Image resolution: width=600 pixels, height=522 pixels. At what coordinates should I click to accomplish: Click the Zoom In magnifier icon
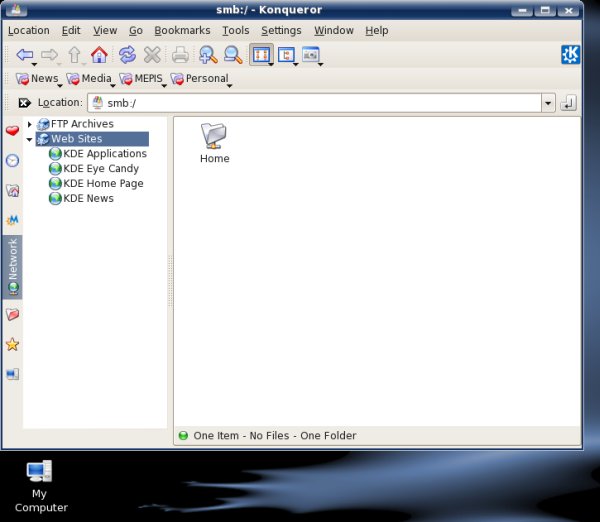207,55
